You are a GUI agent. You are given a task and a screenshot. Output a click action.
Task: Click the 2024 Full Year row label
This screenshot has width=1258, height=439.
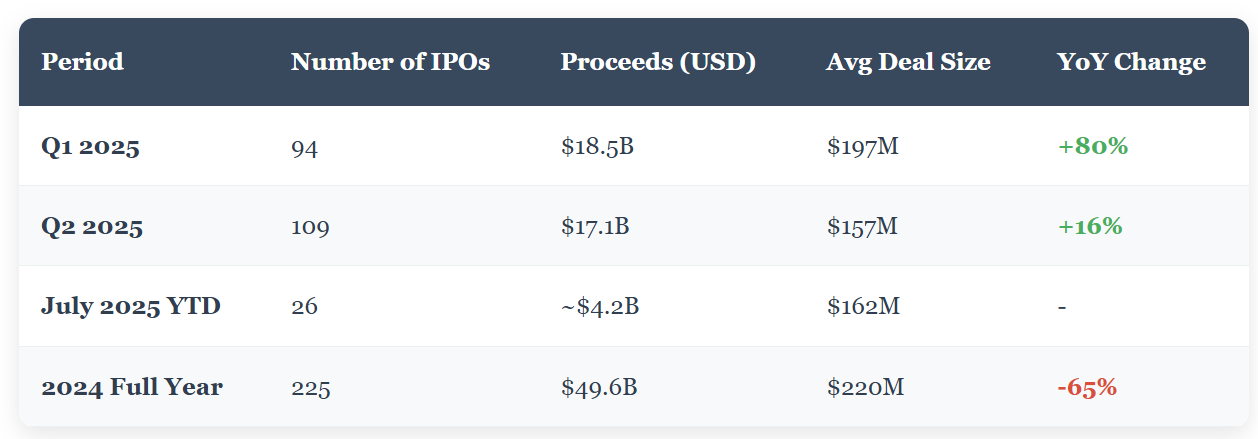(x=132, y=387)
